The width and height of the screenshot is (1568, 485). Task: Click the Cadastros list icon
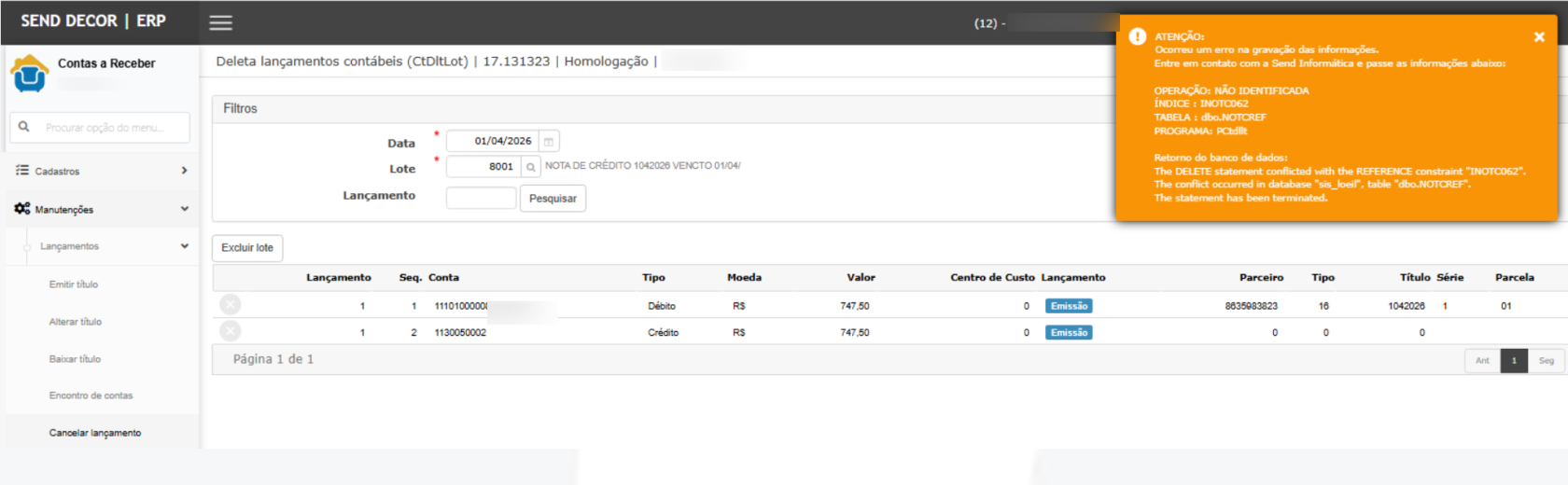click(x=22, y=171)
